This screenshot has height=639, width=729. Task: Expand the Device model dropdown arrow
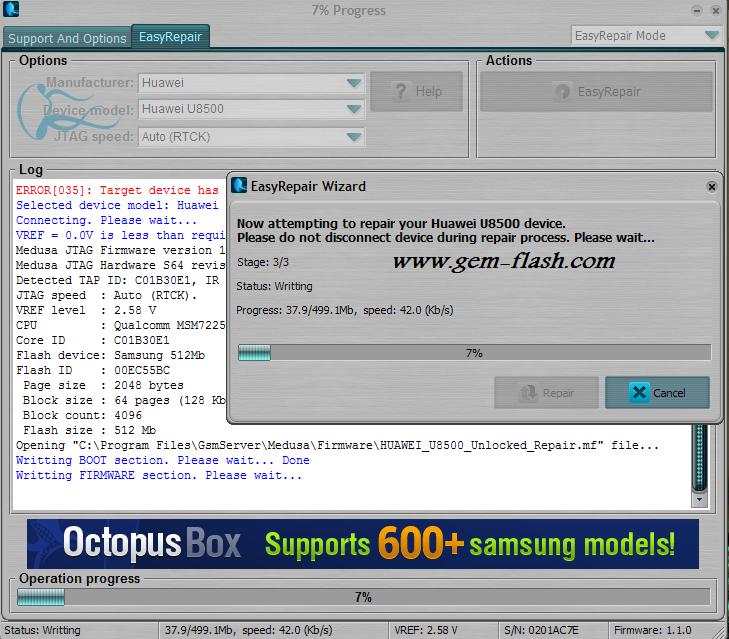coord(354,109)
